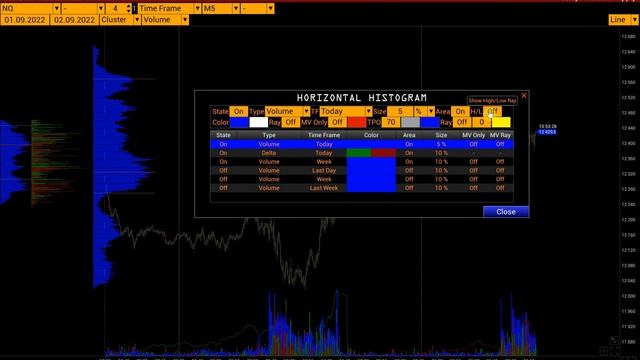Click the start date field 01.09.2022
Viewport: 640px width, 360px height.
point(25,20)
